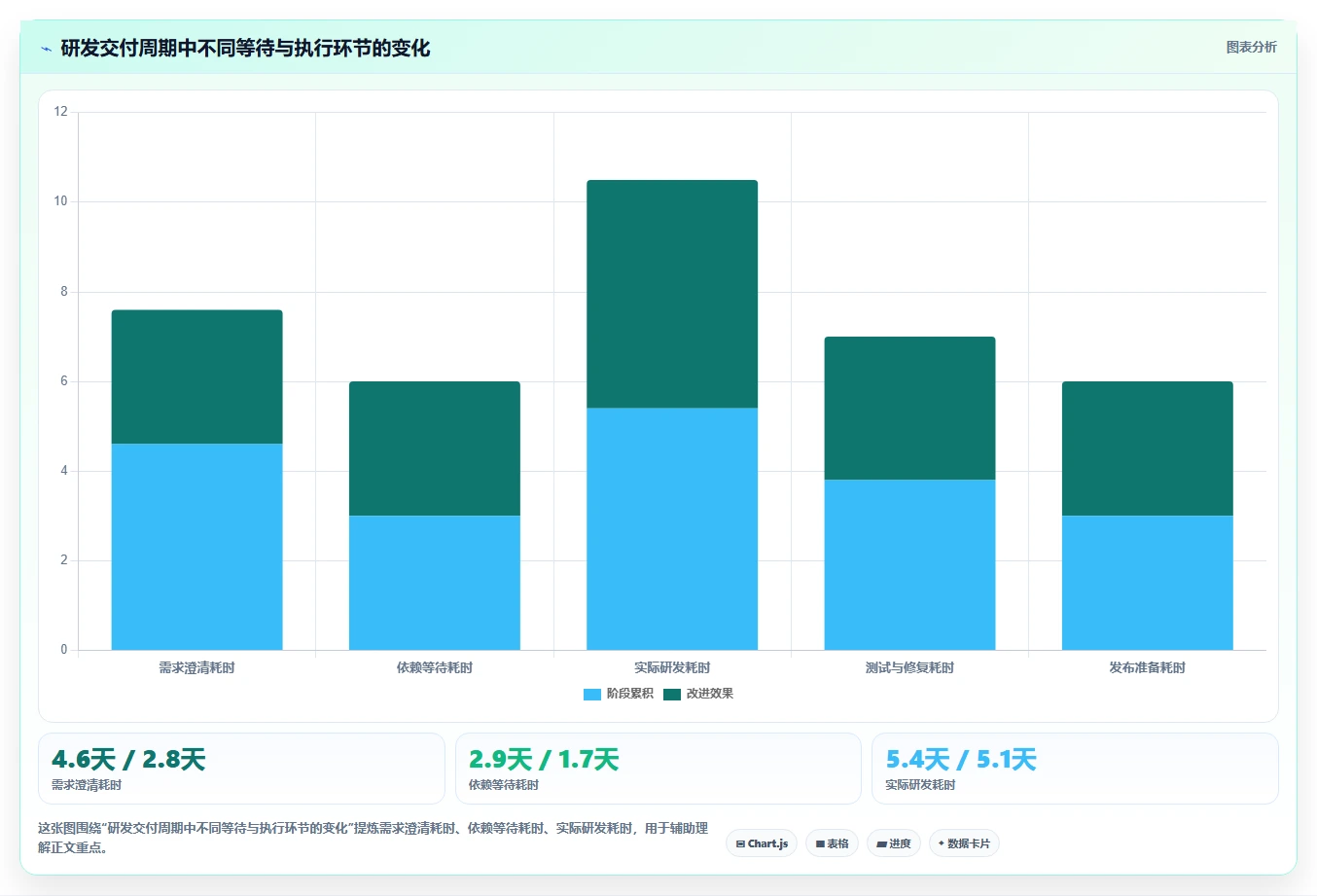This screenshot has height=896, width=1317.
Task: Click the y-axis value 6
Action: [64, 381]
